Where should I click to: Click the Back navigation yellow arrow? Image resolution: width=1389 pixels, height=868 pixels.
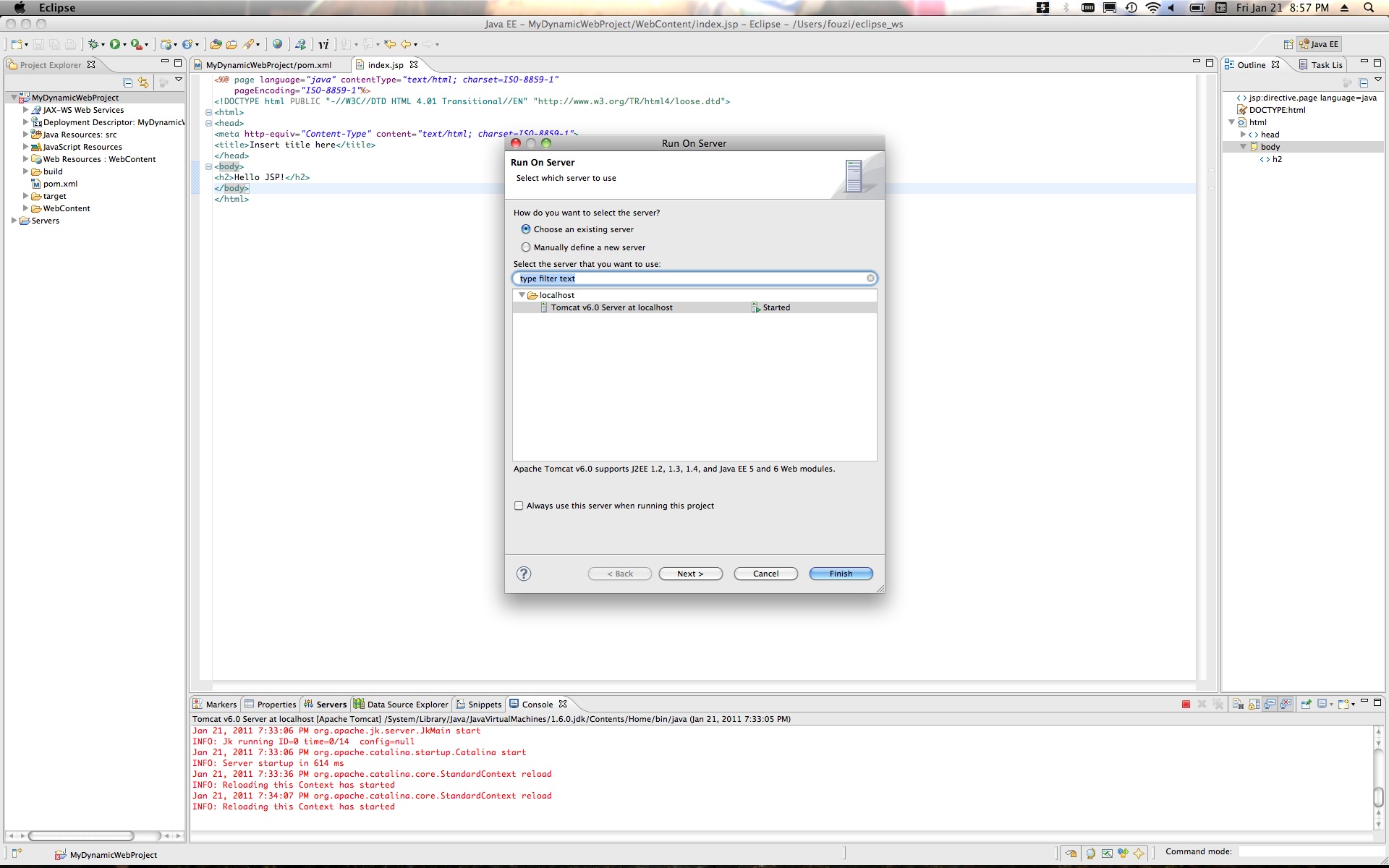click(407, 44)
